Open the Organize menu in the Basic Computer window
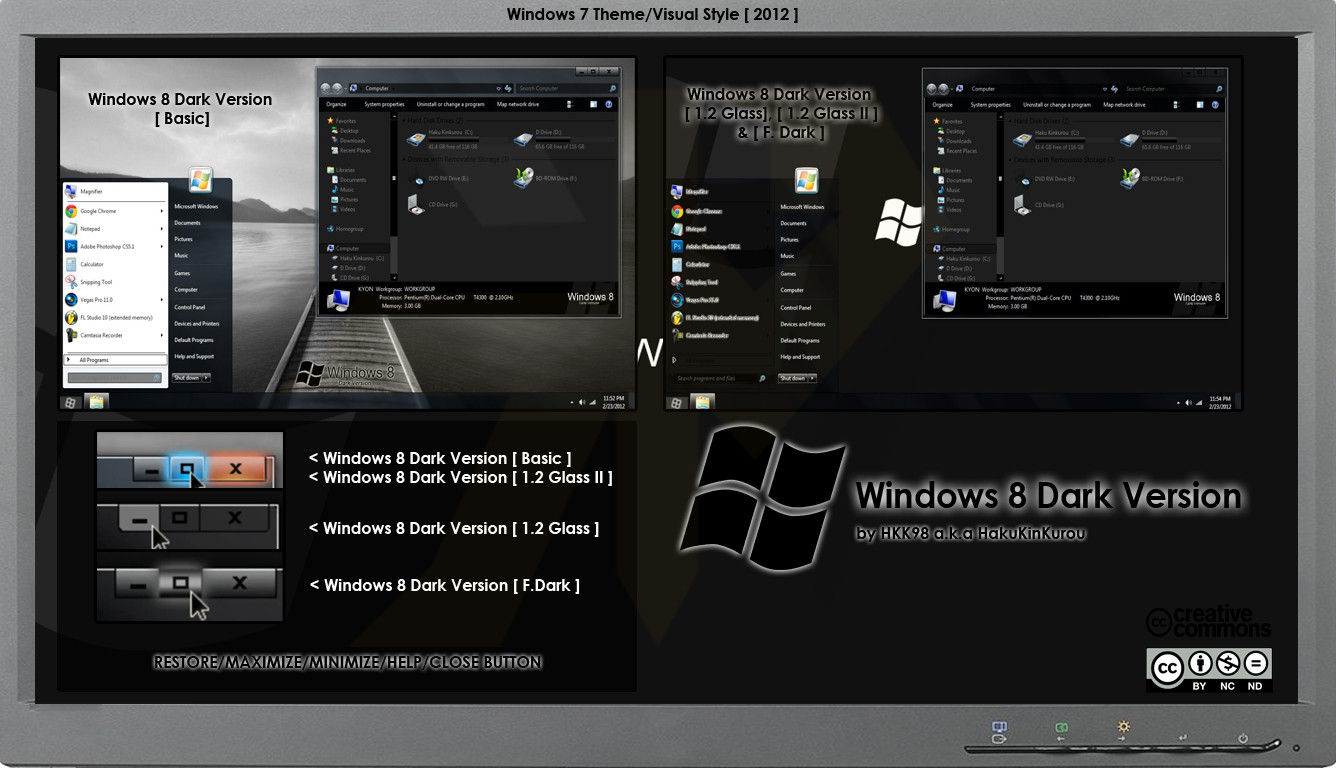This screenshot has height=768, width=1336. 336,104
